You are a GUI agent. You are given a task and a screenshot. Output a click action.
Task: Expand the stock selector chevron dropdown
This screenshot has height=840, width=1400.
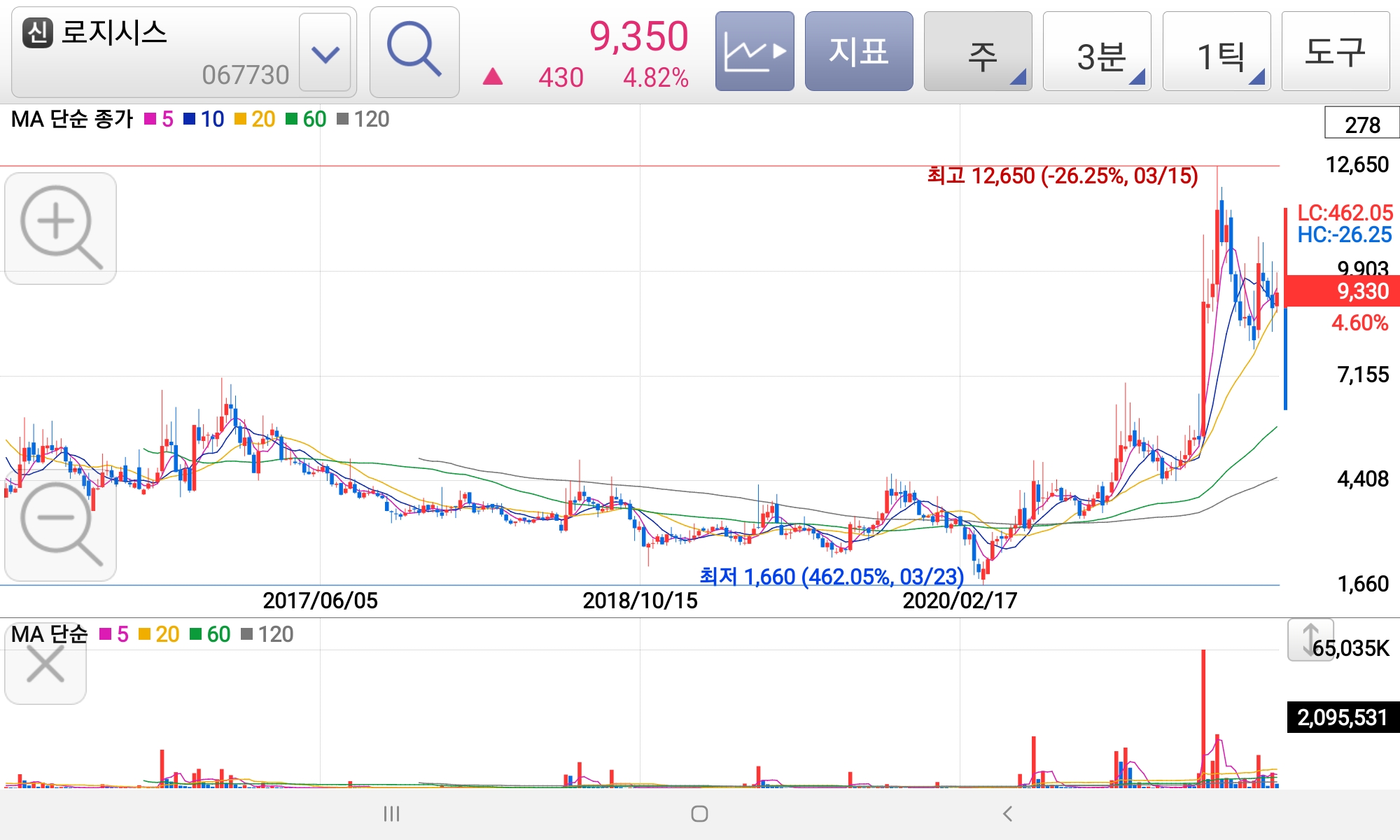(x=325, y=52)
